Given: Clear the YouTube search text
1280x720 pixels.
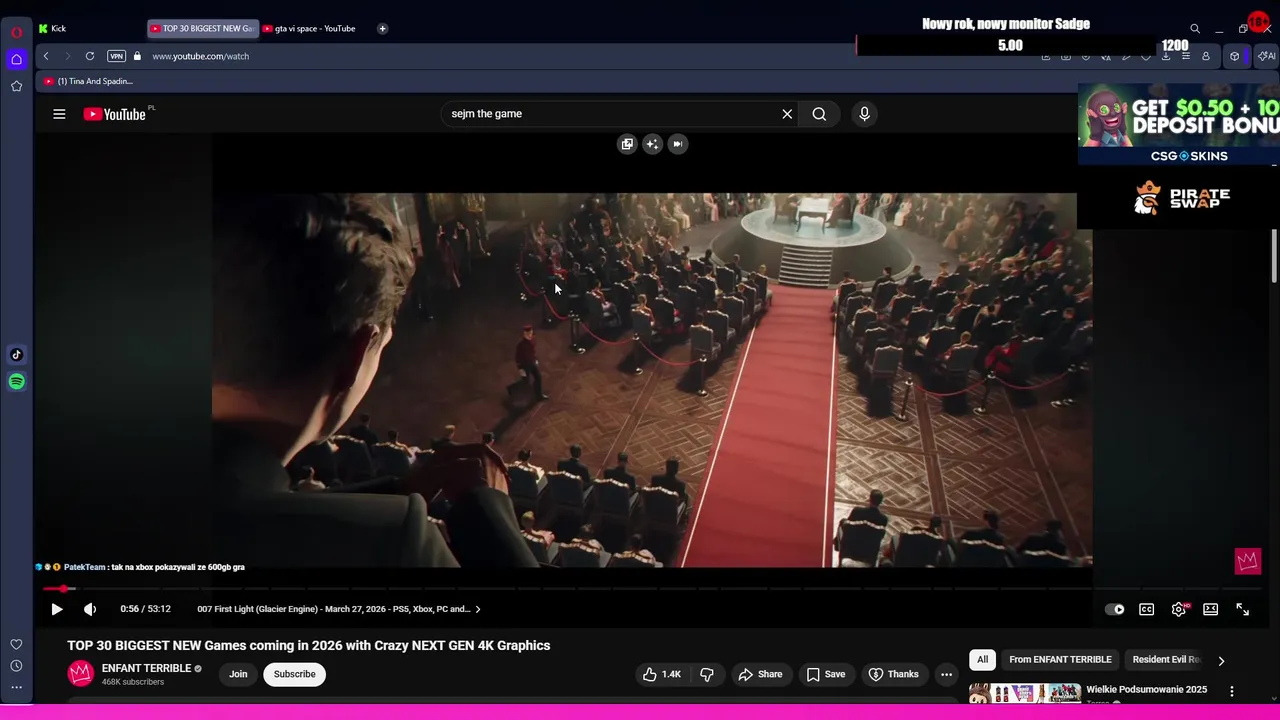Looking at the screenshot, I should coord(787,114).
